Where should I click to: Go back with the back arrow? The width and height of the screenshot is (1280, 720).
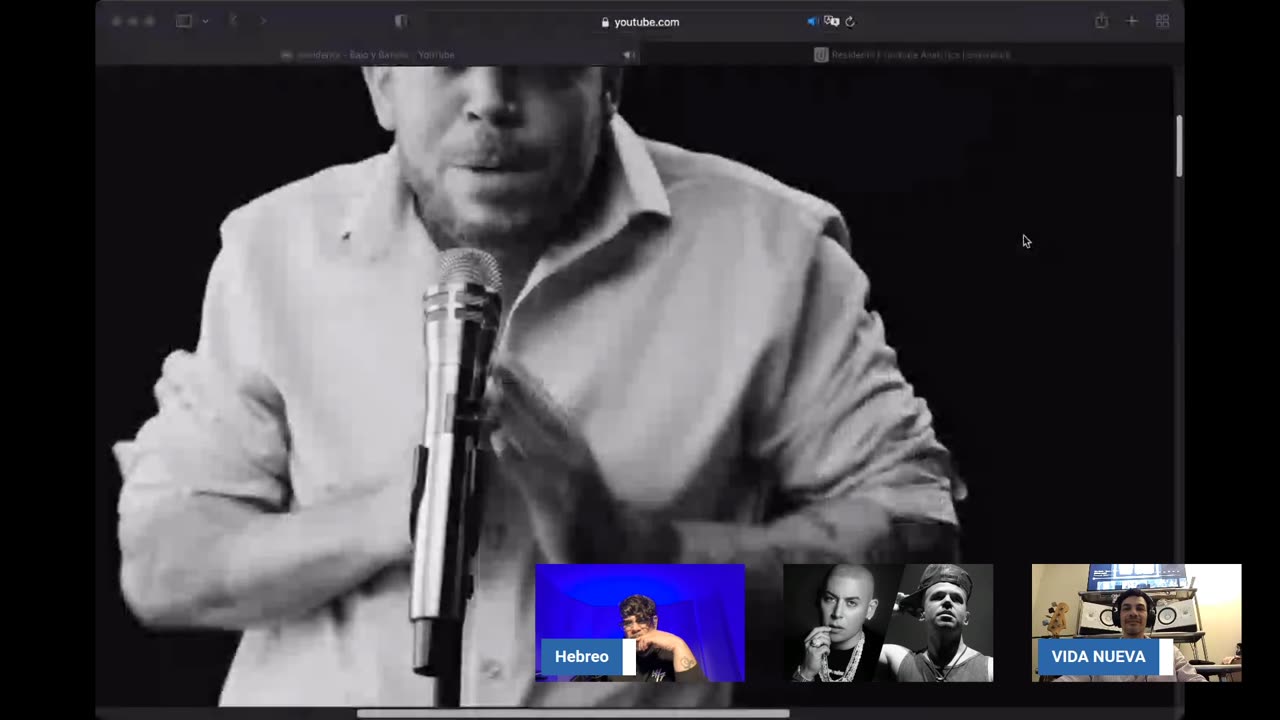(233, 21)
